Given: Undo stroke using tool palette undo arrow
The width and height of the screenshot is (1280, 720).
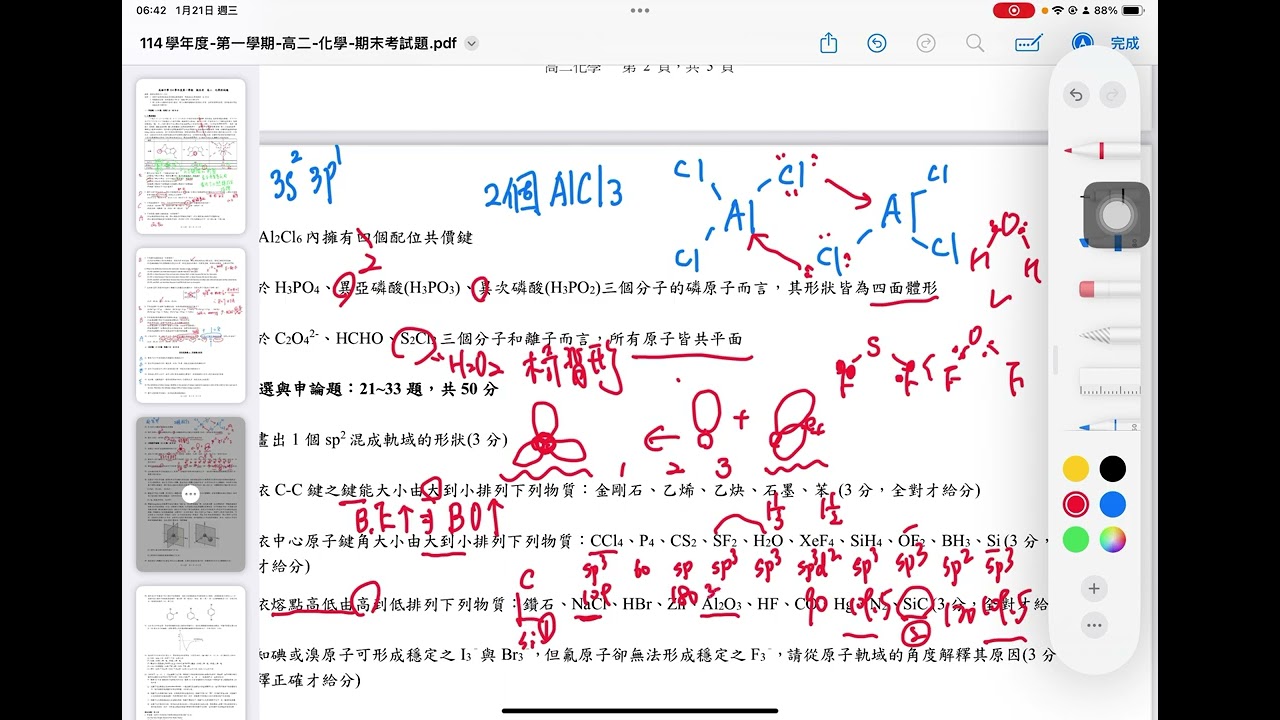Looking at the screenshot, I should (1076, 95).
